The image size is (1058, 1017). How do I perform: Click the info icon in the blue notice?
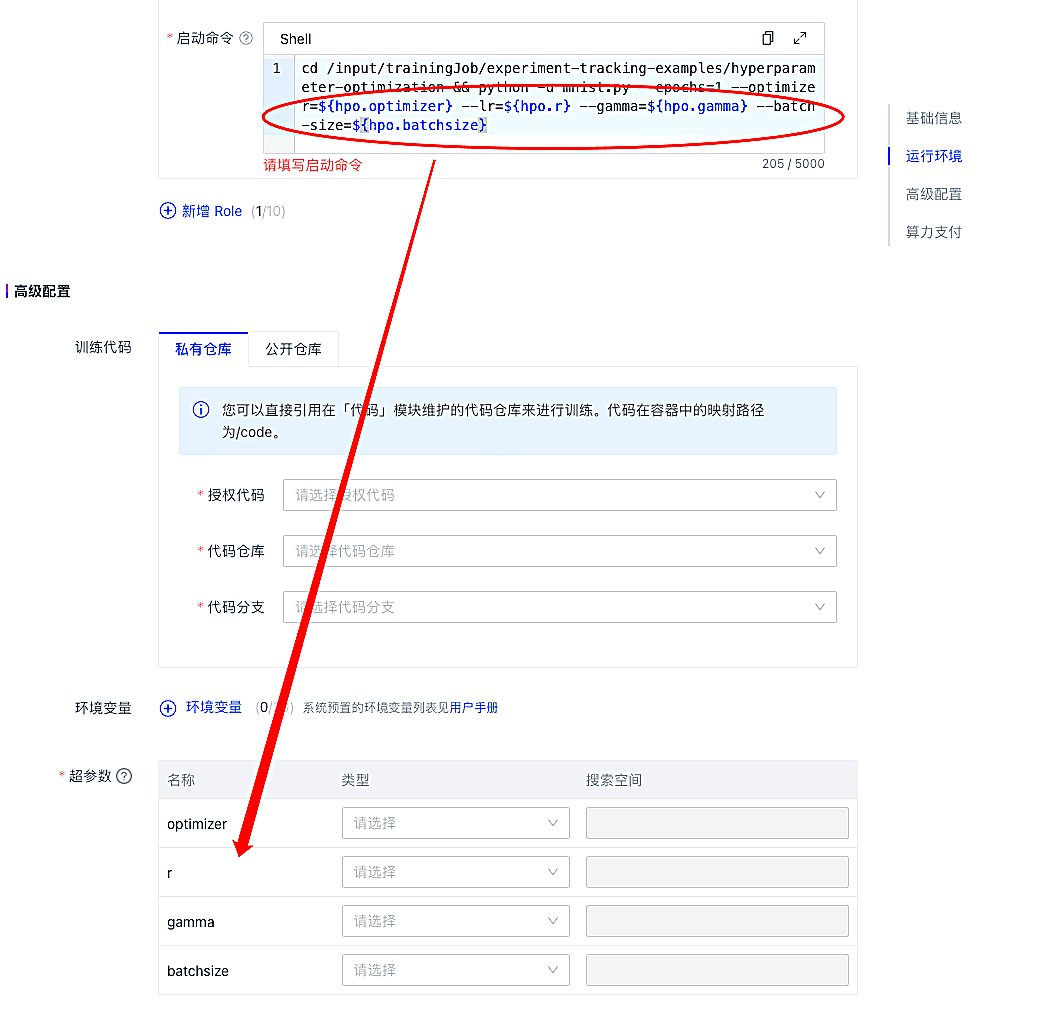pos(201,410)
